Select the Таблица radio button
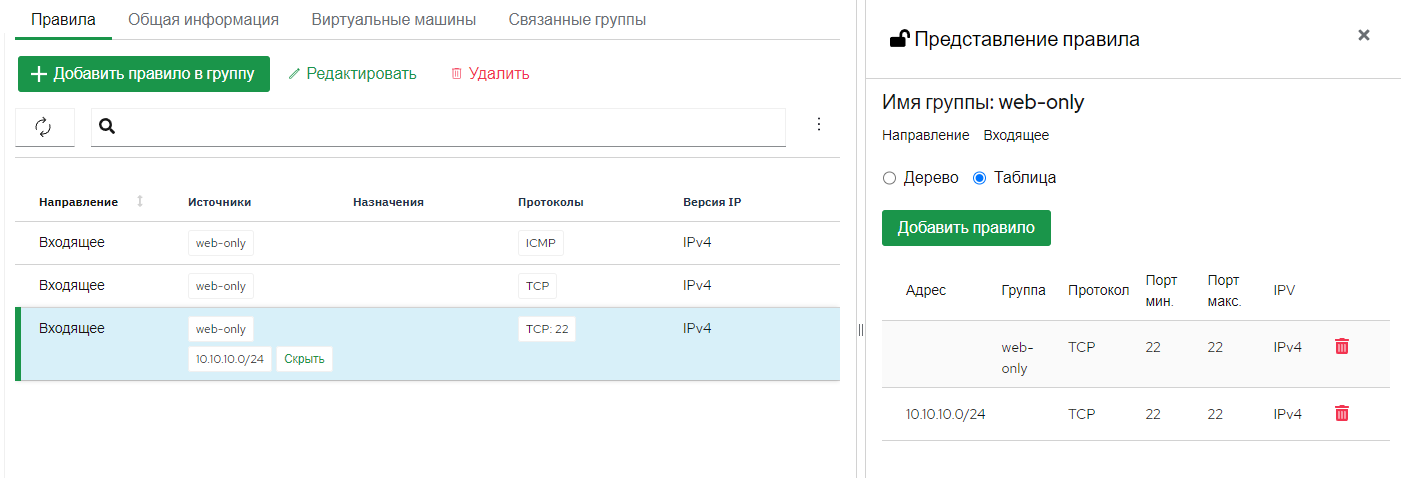 click(x=979, y=178)
